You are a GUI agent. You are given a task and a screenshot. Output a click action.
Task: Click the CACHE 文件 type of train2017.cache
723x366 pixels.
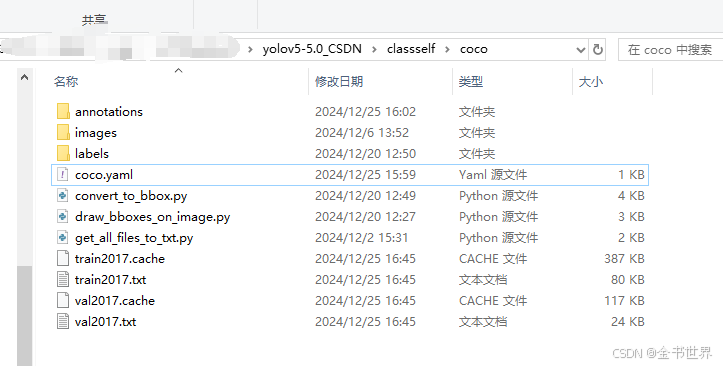(493, 259)
